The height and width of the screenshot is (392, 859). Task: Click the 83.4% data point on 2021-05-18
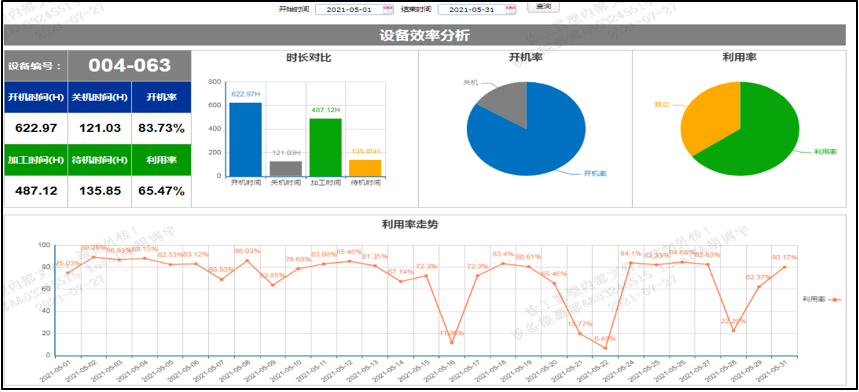[x=503, y=263]
